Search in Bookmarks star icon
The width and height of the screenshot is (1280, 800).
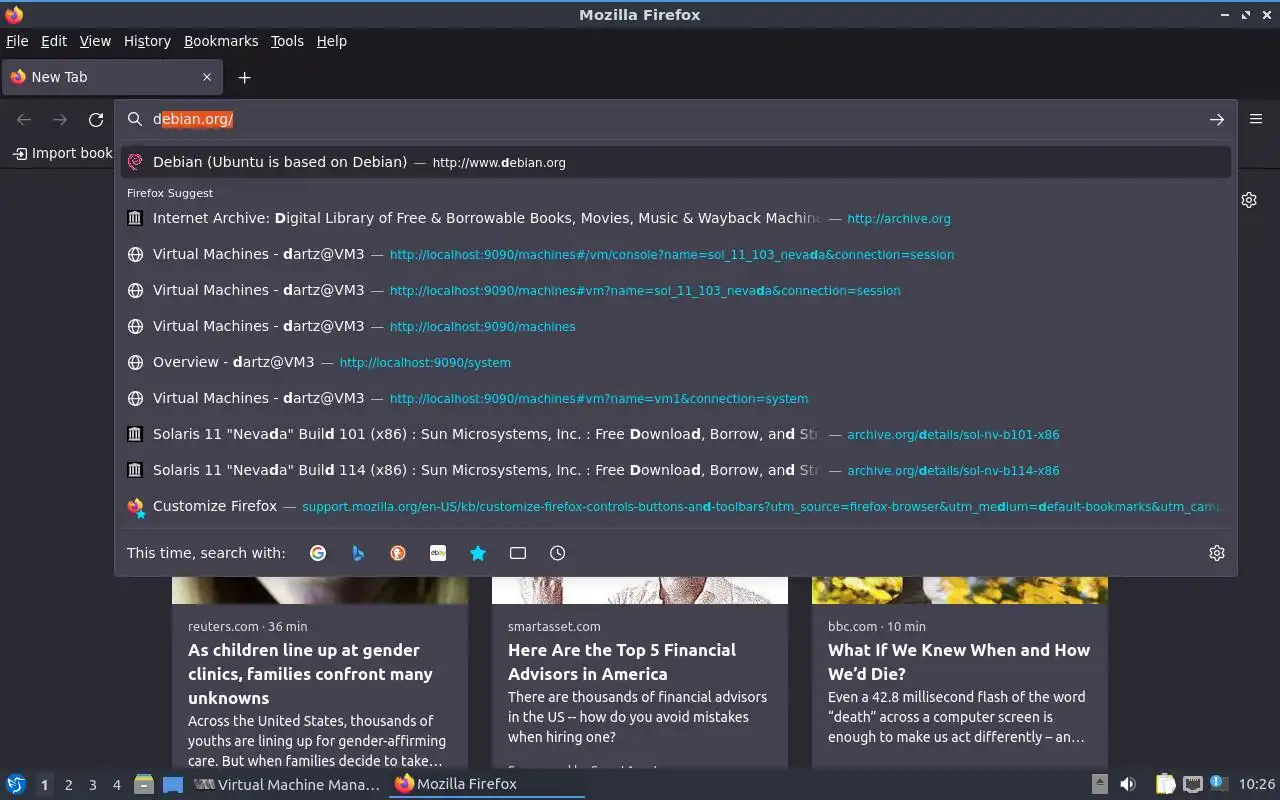478,553
